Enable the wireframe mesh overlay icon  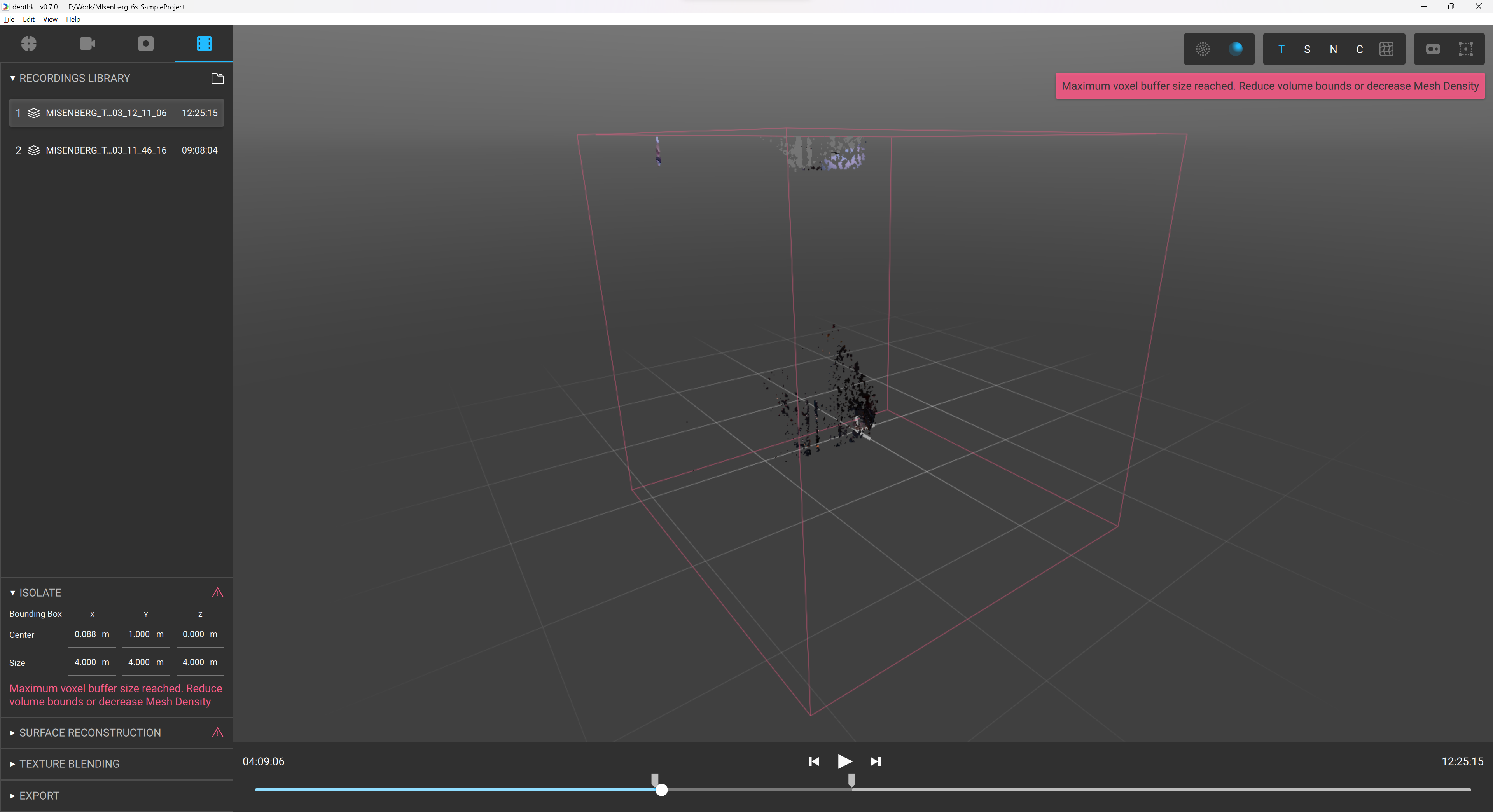point(1386,49)
